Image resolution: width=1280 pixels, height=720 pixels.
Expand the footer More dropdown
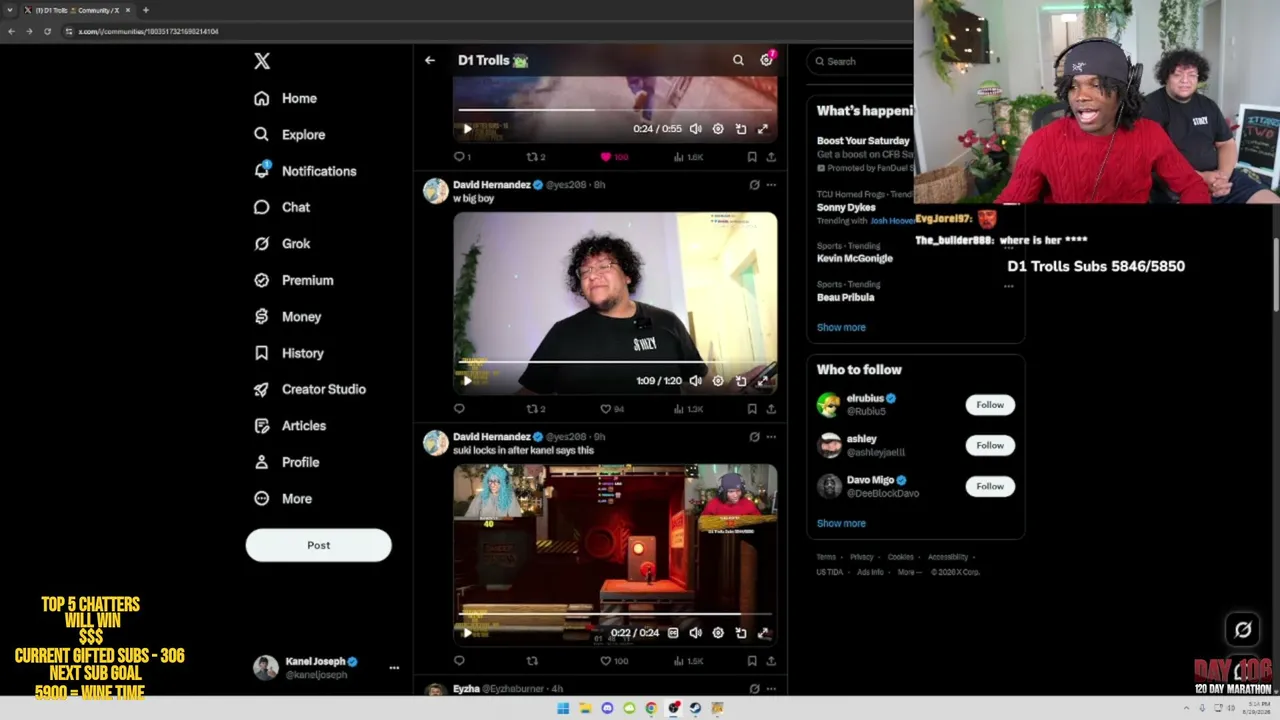(907, 572)
